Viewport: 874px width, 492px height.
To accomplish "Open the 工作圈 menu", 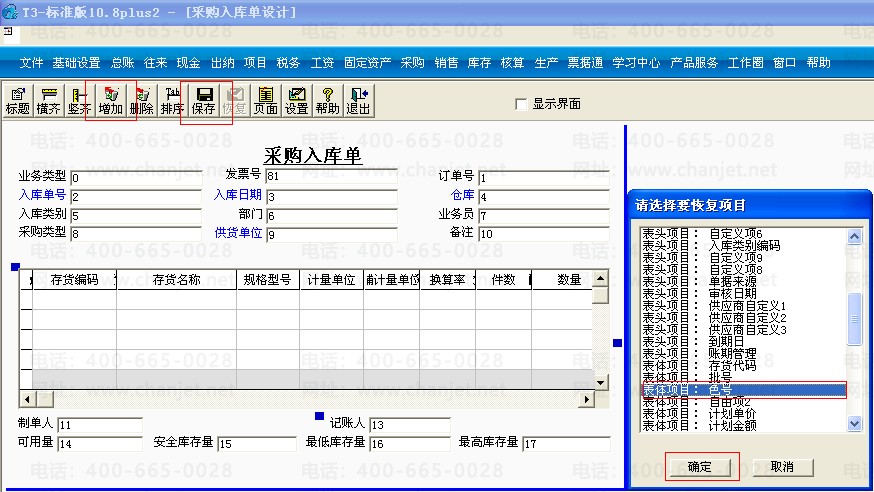I will coord(745,63).
